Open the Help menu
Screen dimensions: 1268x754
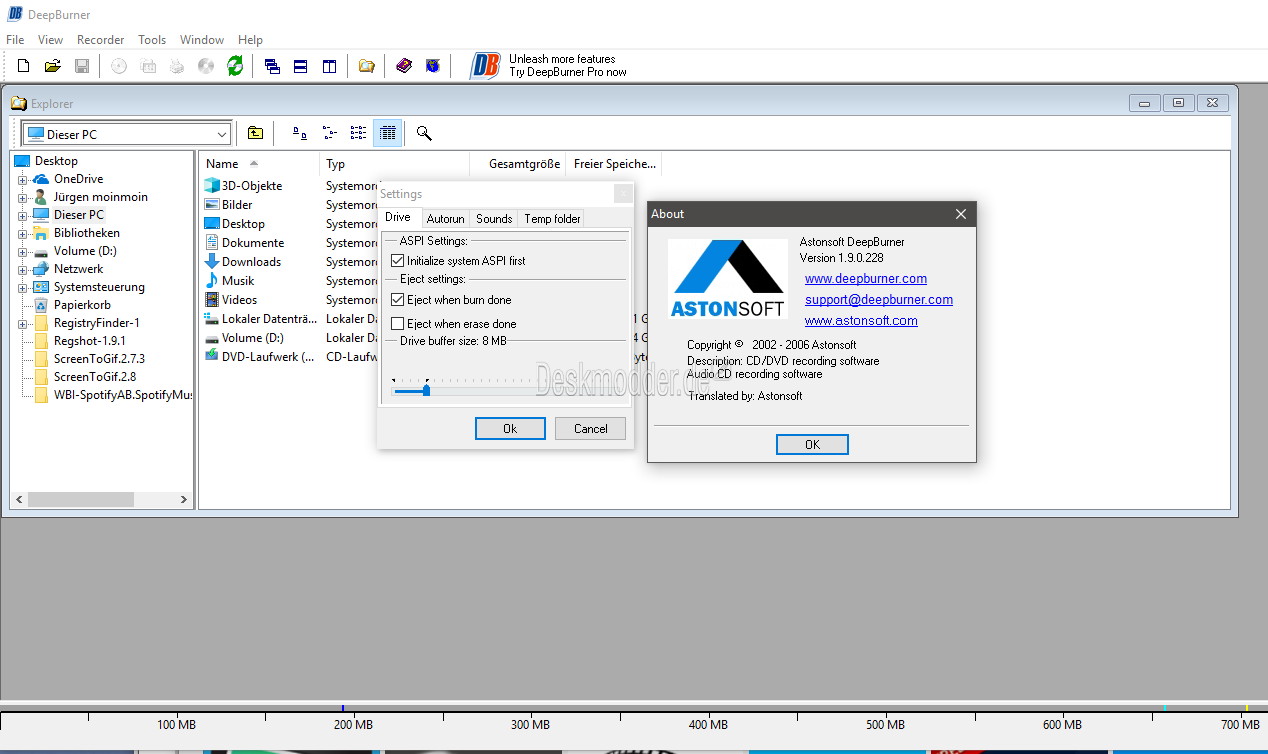tap(251, 40)
